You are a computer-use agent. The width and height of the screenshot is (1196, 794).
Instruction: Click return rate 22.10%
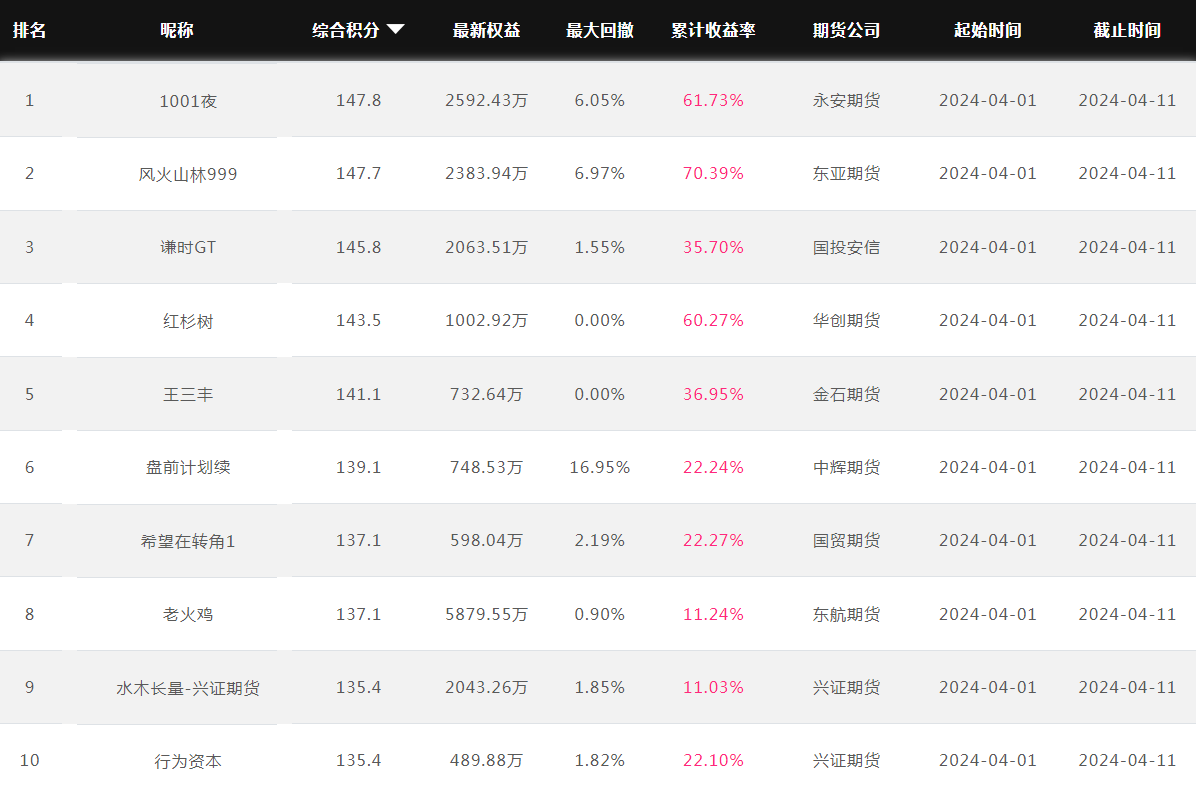(x=713, y=760)
